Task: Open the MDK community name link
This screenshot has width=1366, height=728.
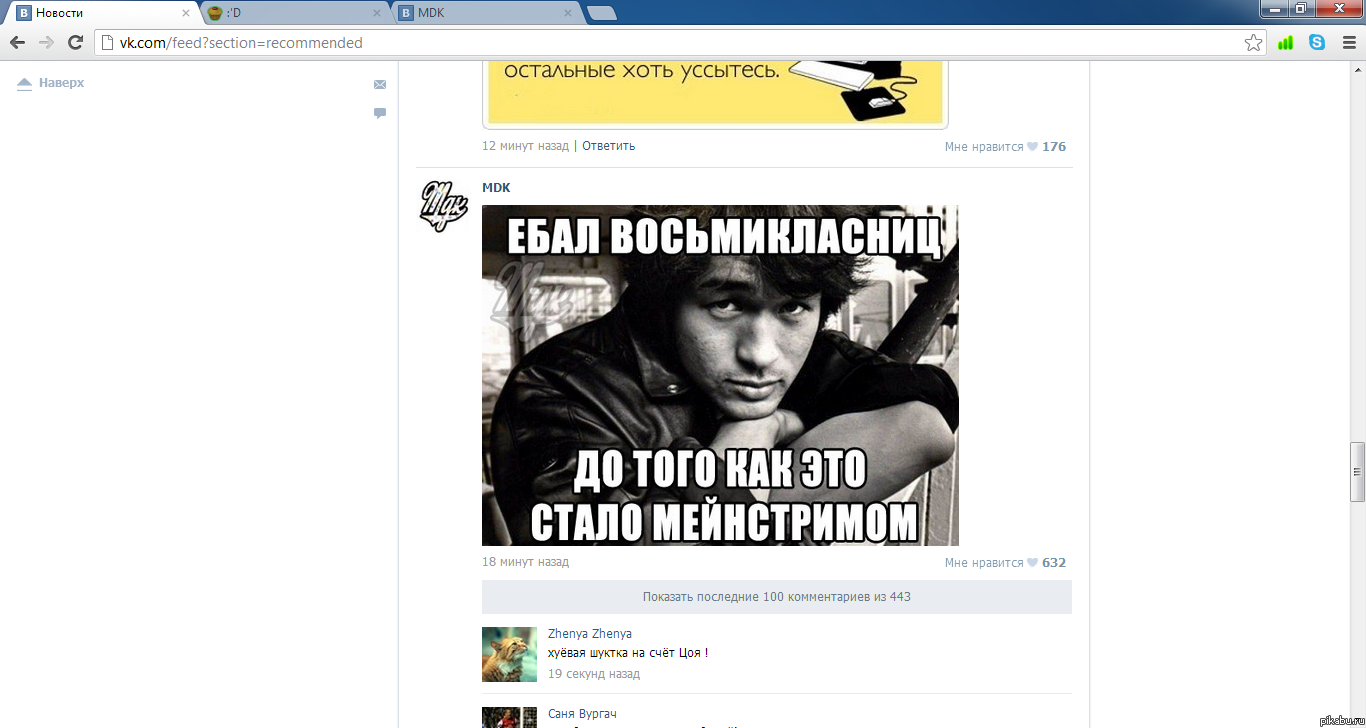Action: pyautogui.click(x=496, y=188)
